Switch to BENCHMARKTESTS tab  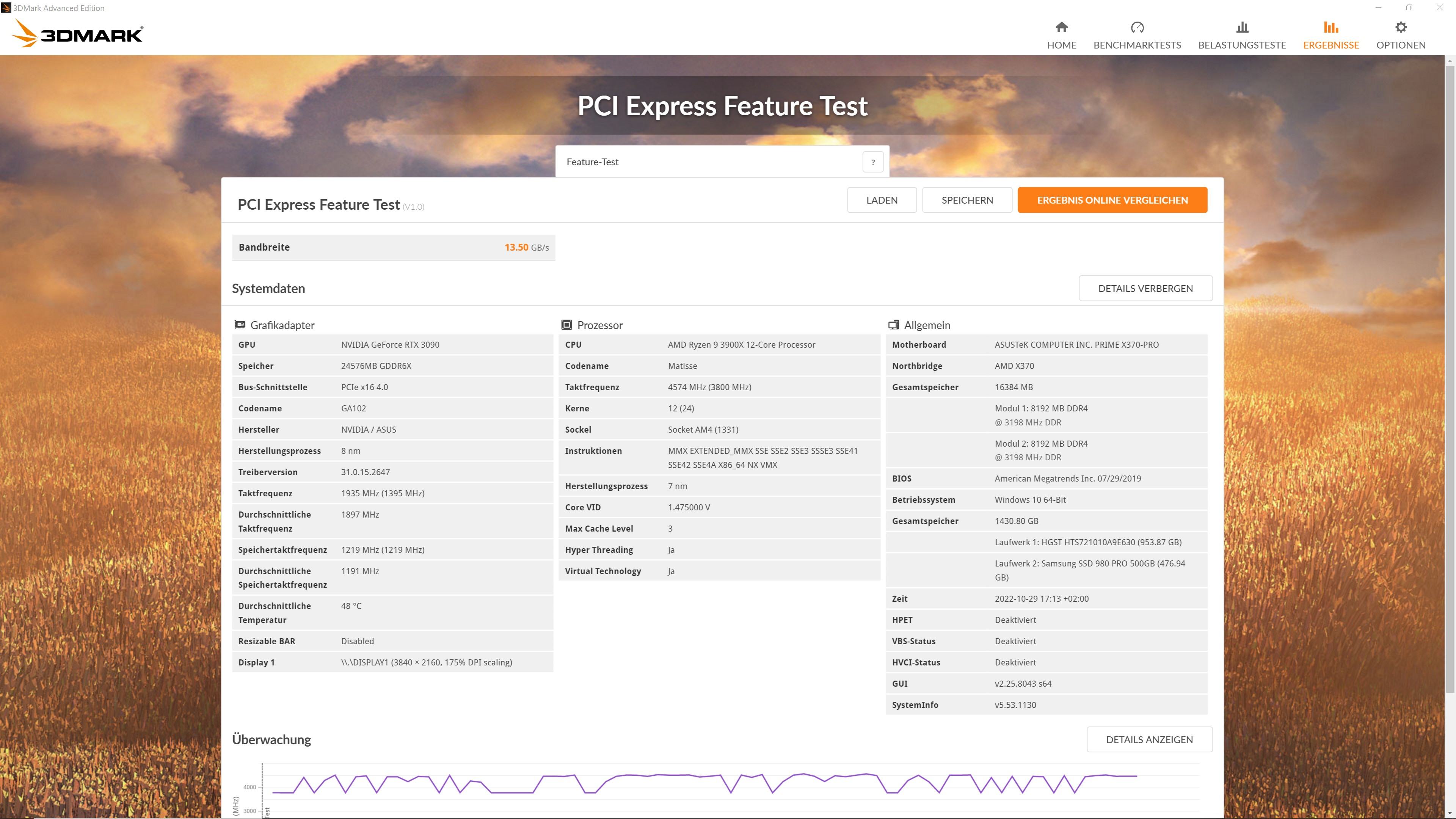click(x=1137, y=35)
